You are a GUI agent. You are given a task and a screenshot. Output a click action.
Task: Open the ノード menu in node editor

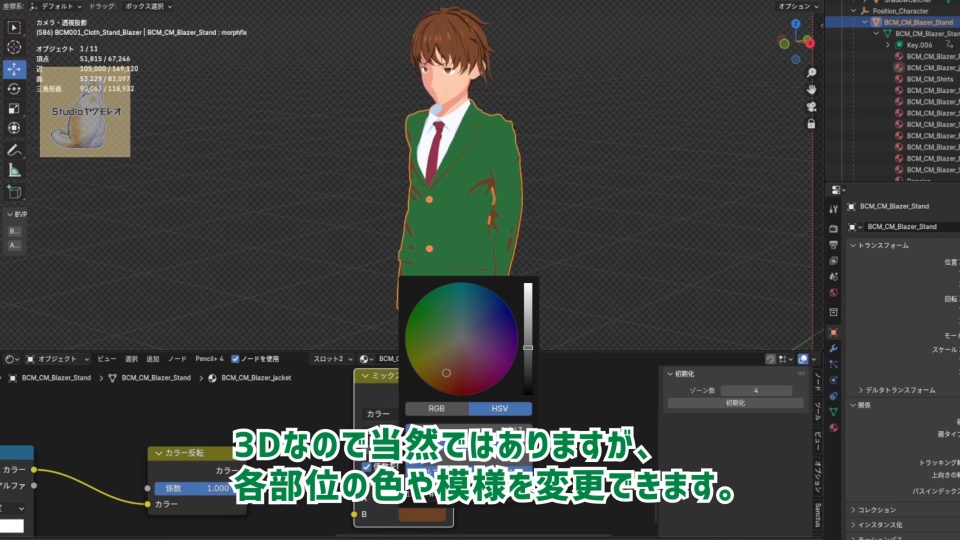point(178,359)
